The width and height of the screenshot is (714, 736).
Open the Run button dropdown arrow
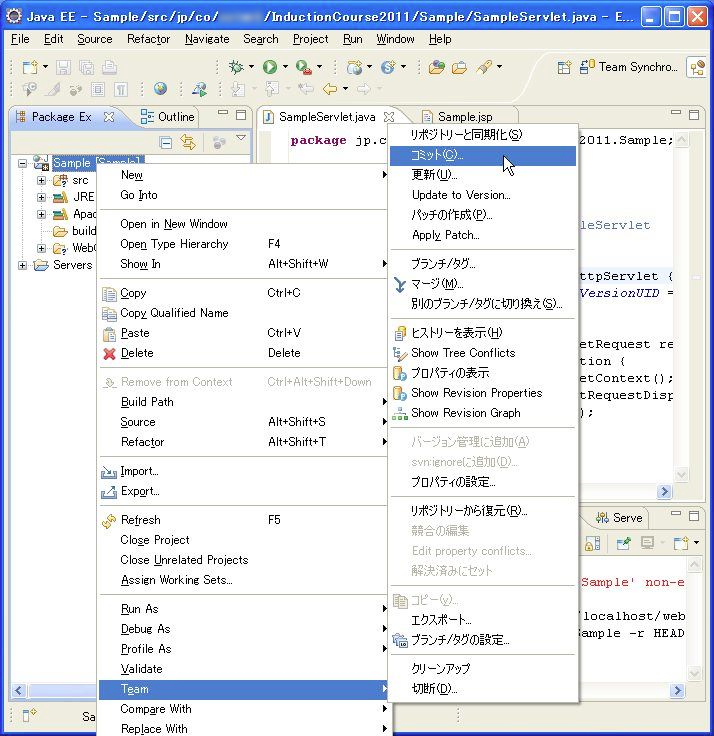coord(285,67)
